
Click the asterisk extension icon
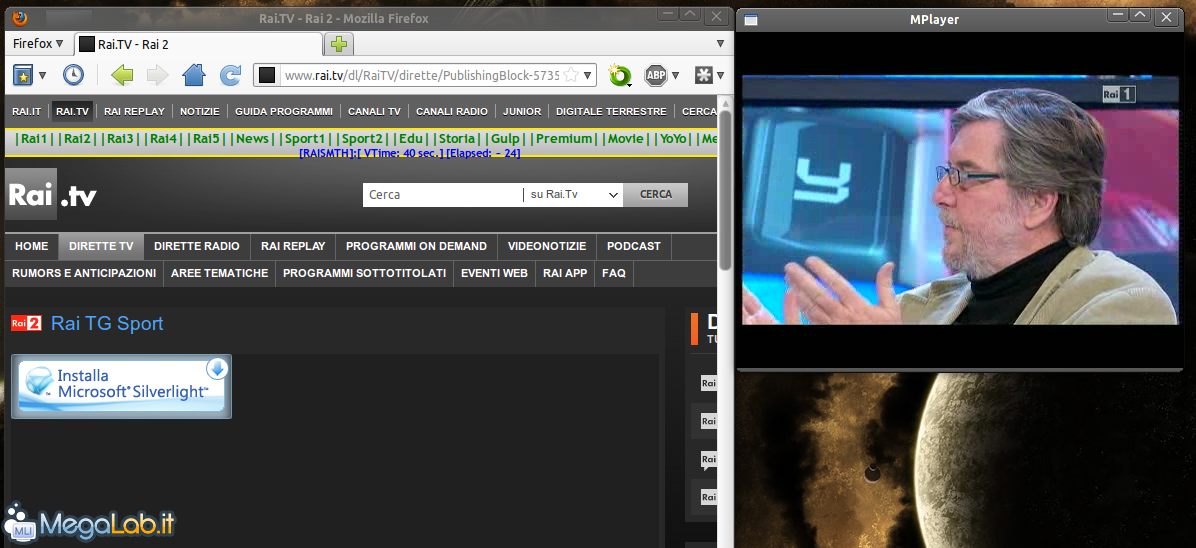(703, 75)
